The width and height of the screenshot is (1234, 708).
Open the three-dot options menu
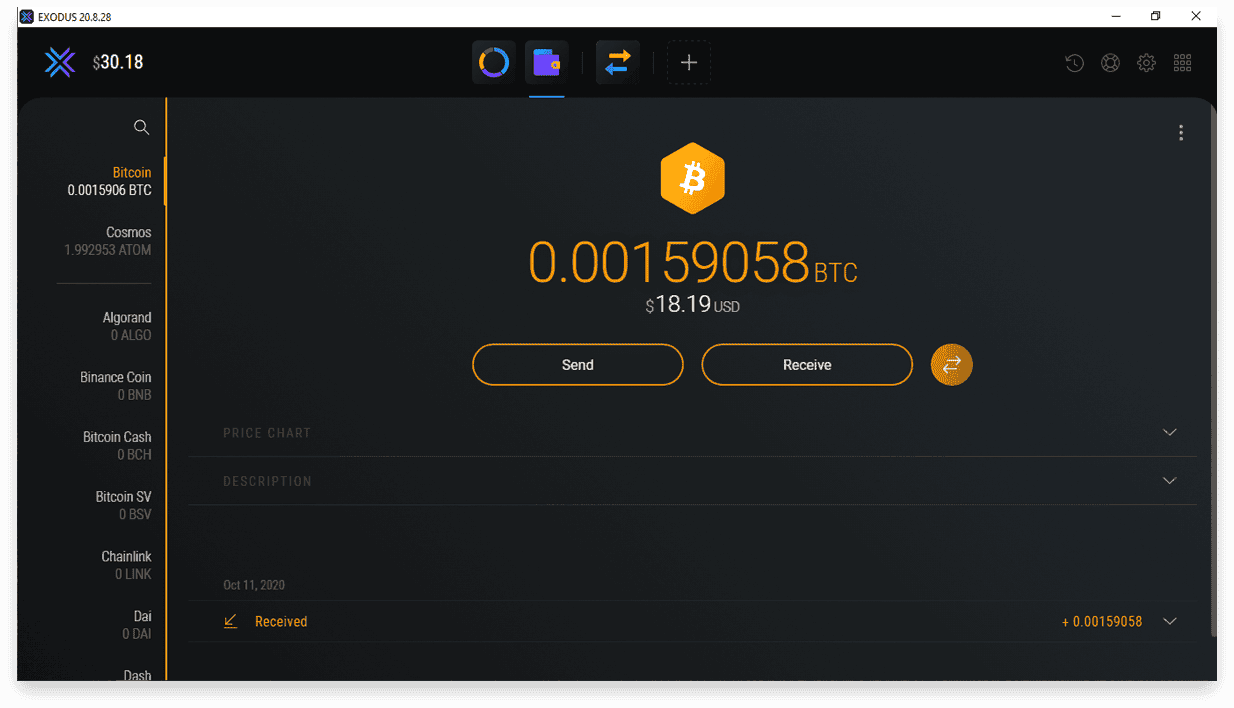[1181, 132]
